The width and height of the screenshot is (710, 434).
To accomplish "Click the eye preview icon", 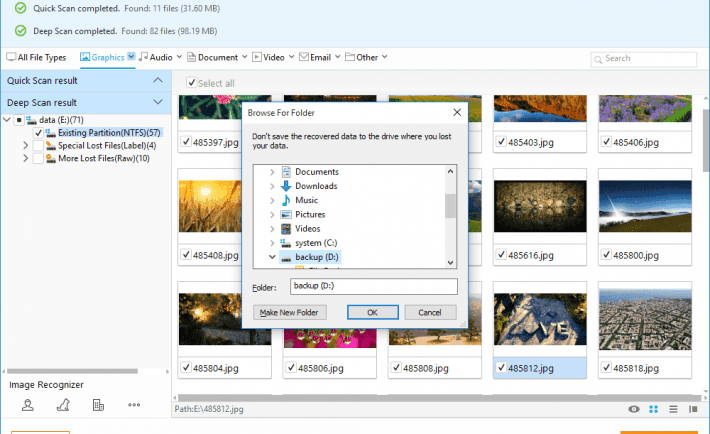I will coord(634,409).
